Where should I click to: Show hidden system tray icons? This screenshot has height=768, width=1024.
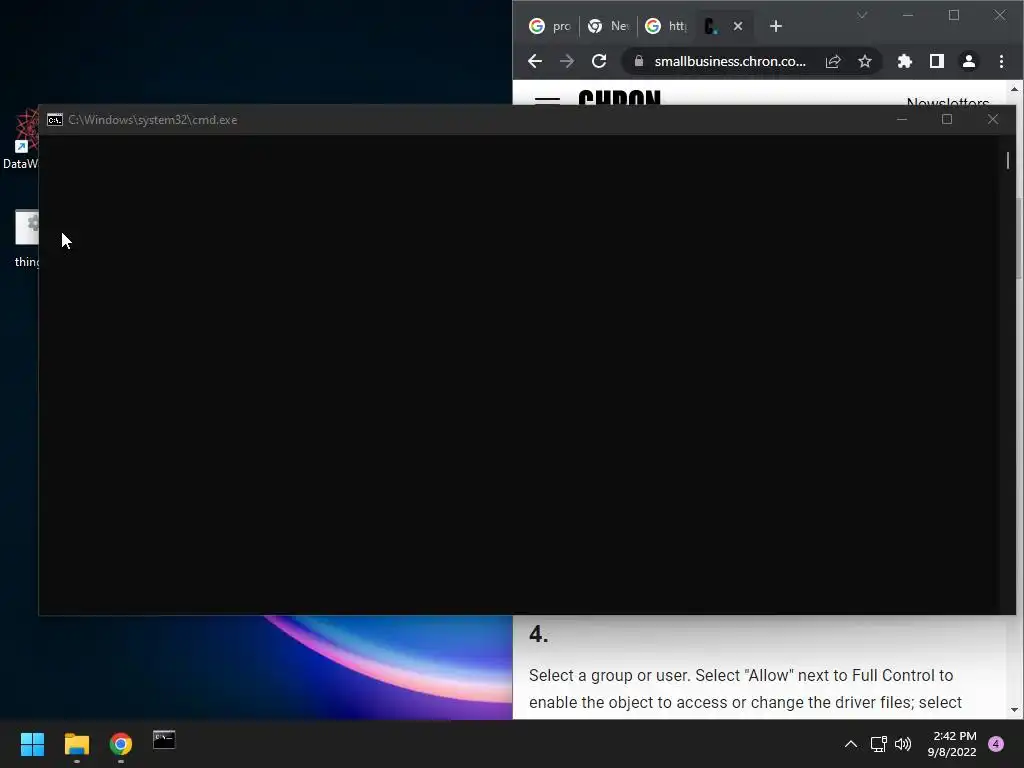(x=851, y=744)
